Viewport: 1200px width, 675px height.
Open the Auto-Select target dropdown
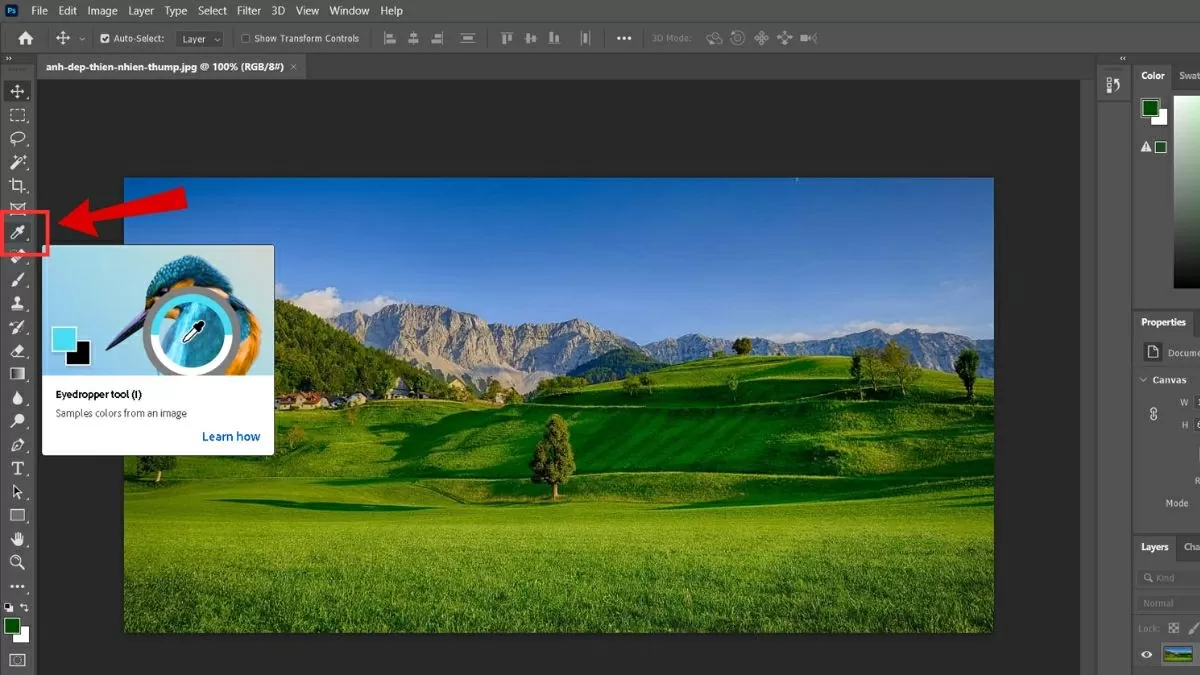(x=198, y=38)
